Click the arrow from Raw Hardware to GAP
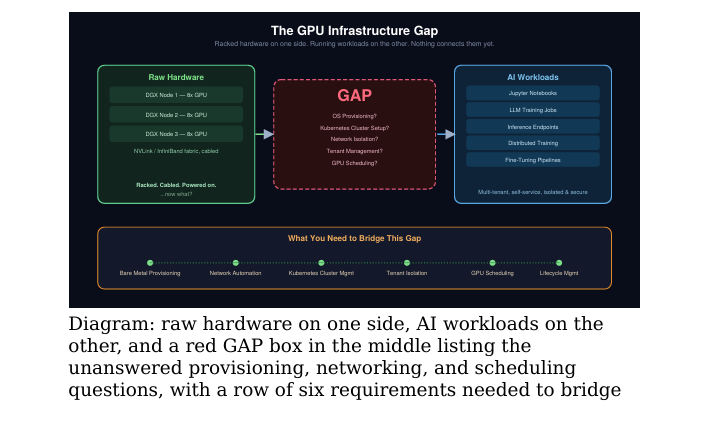The width and height of the screenshot is (712, 430). click(264, 134)
